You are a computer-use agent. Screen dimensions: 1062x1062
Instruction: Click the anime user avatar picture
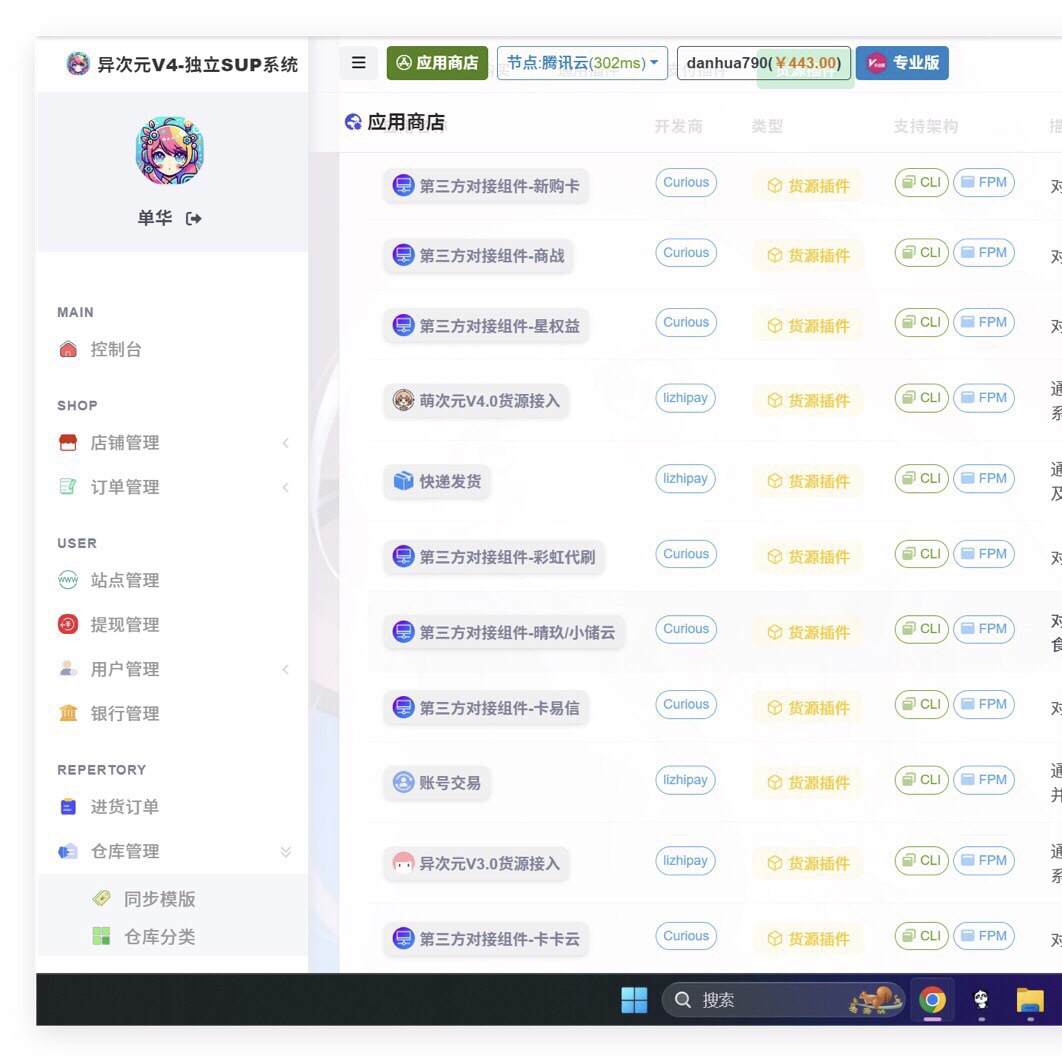point(170,150)
